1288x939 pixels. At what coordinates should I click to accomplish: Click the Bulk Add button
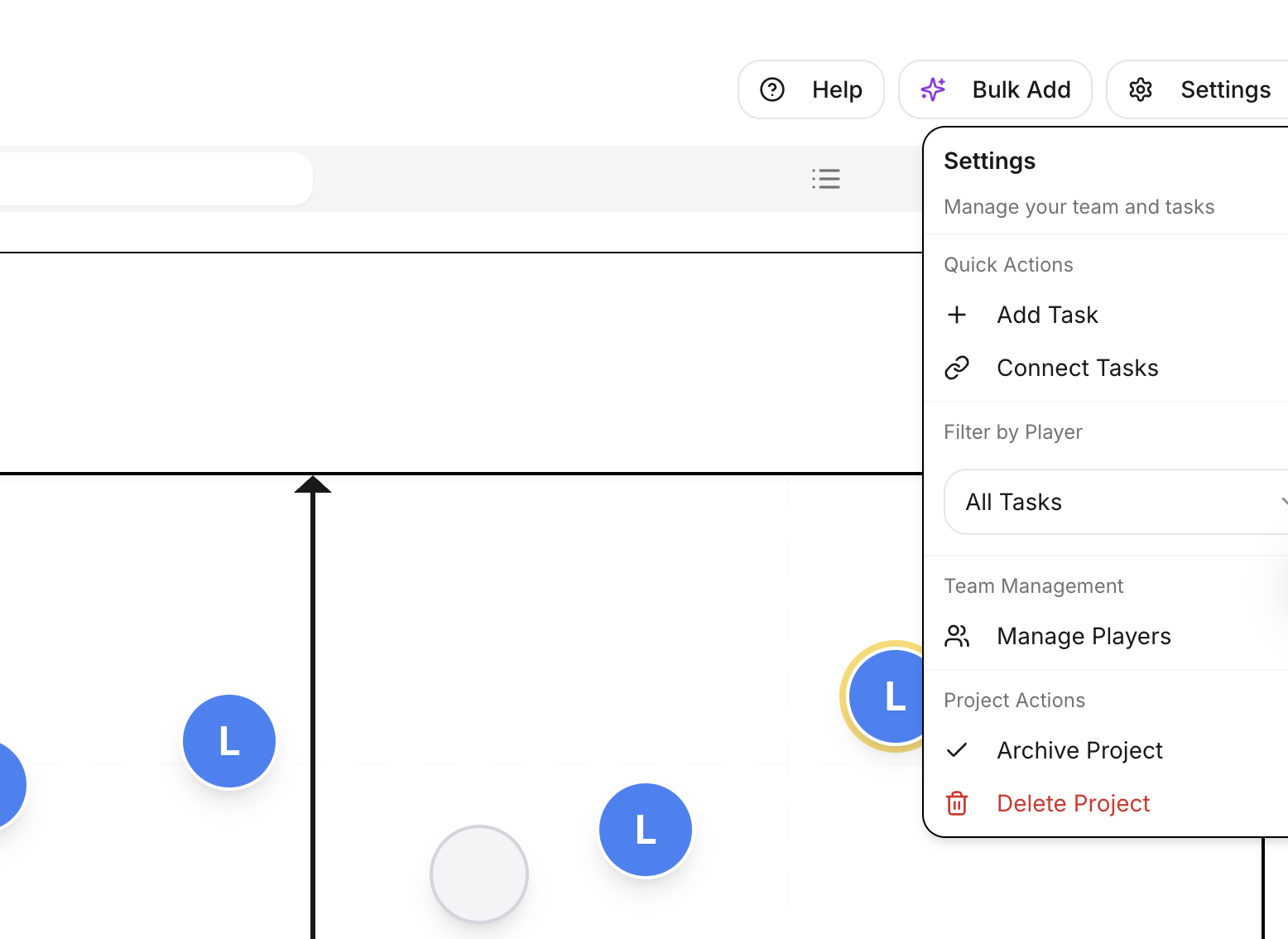click(x=995, y=89)
